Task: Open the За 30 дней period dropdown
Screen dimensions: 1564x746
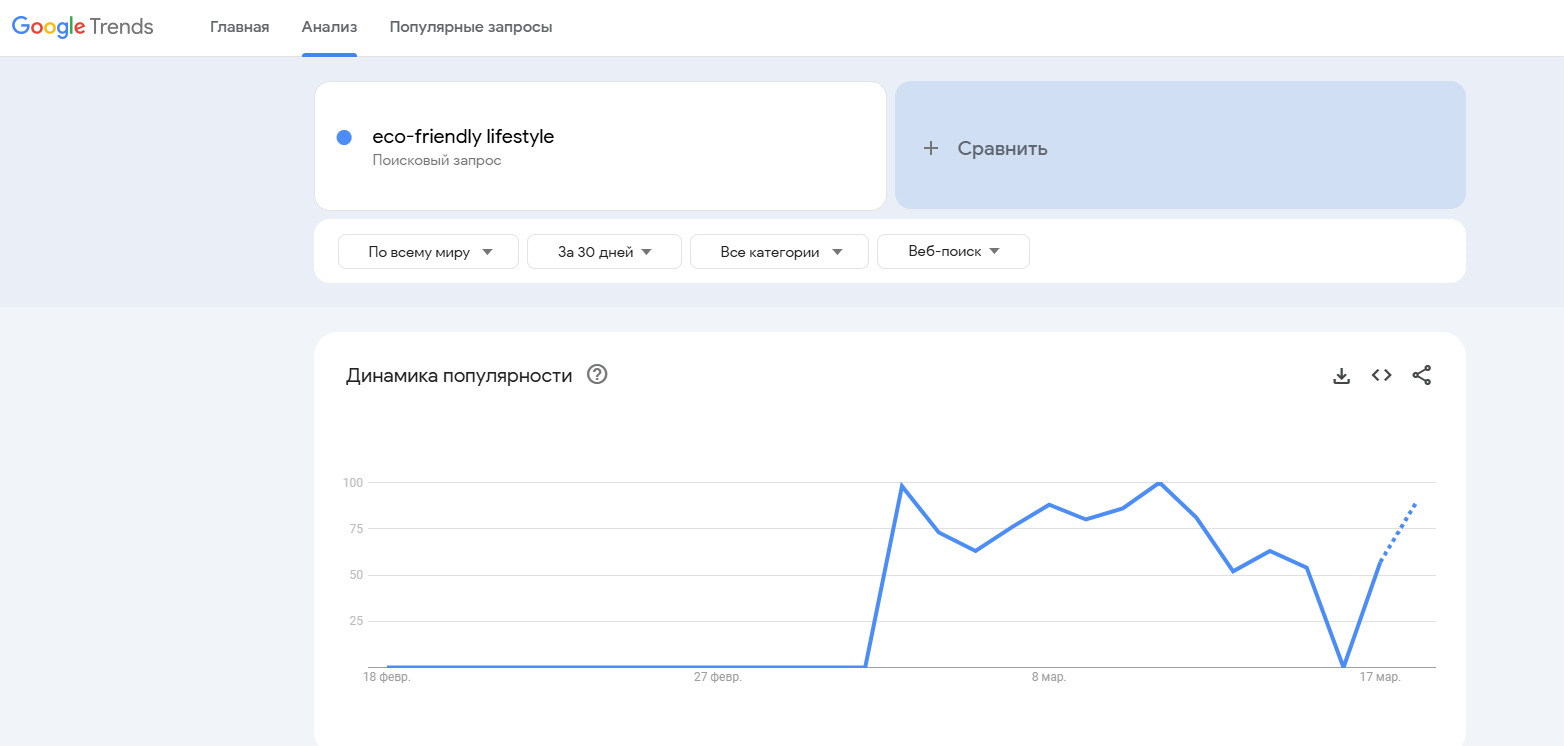Action: 604,252
